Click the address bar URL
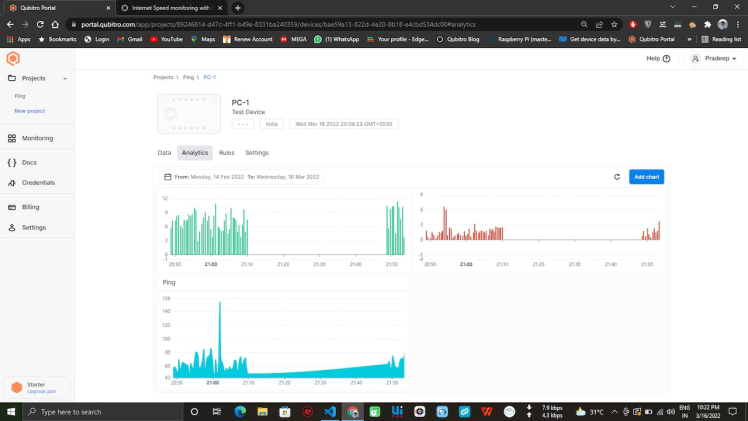 coord(278,24)
